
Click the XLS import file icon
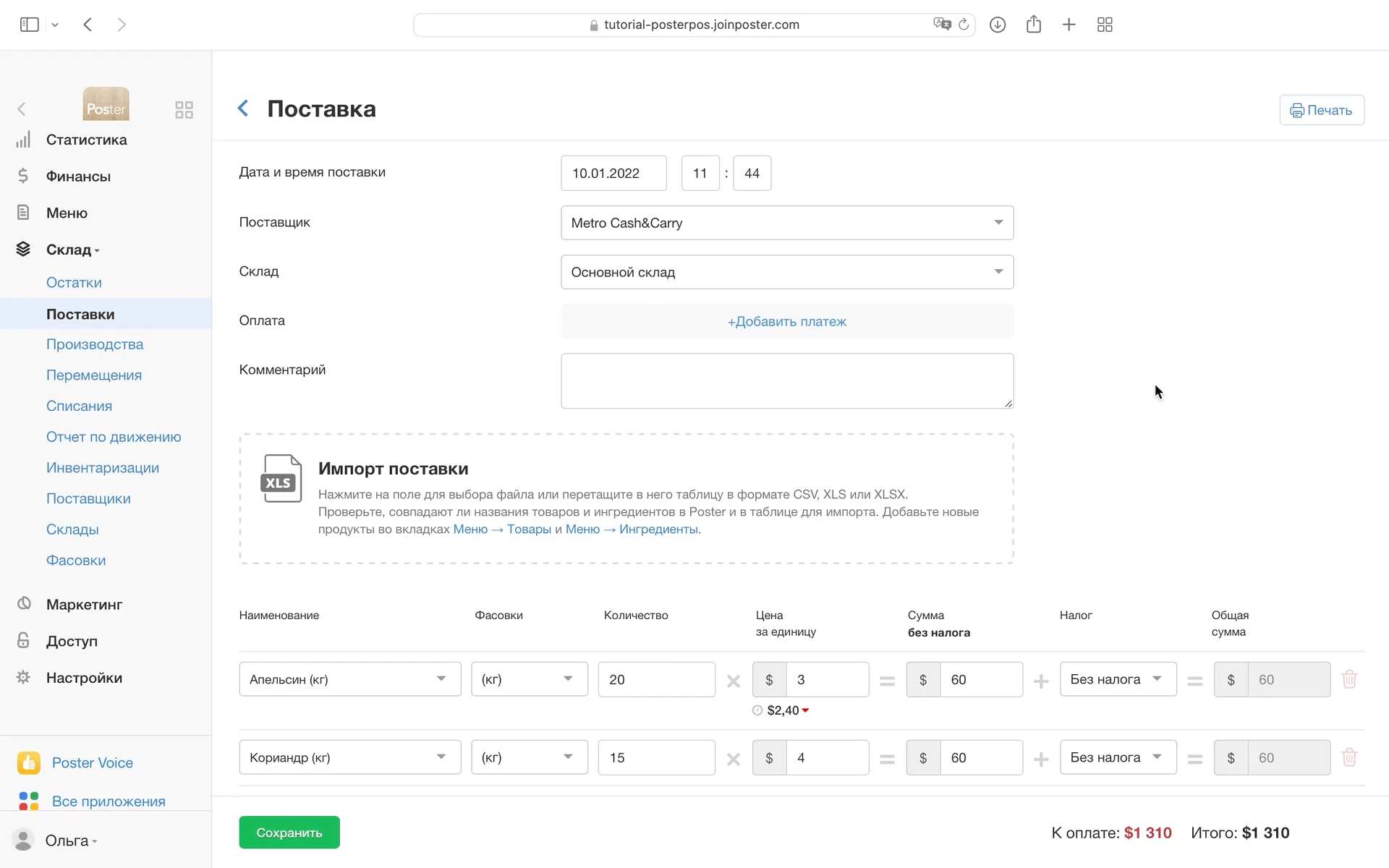pos(281,478)
